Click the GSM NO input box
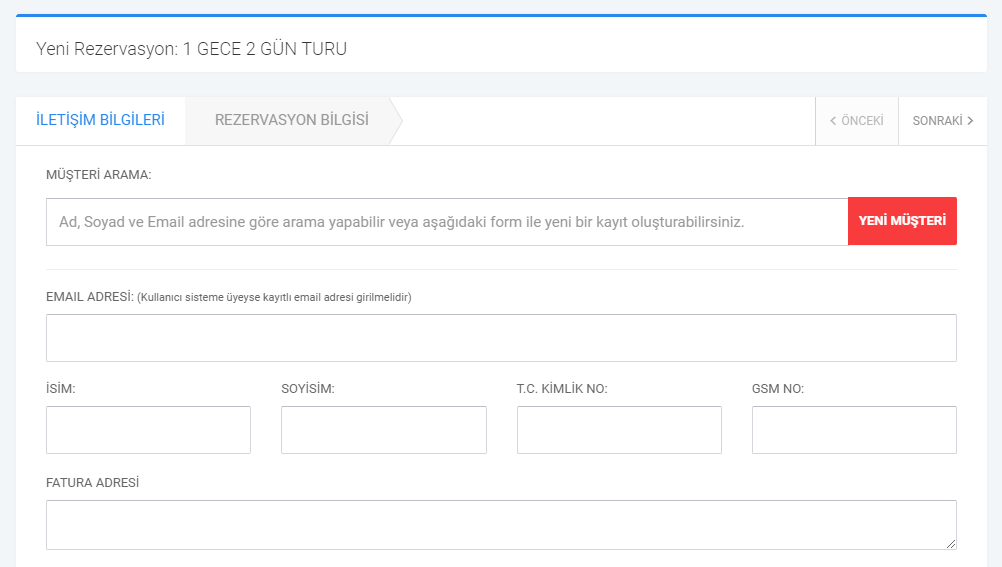Screen dimensions: 1002x567 [854, 430]
